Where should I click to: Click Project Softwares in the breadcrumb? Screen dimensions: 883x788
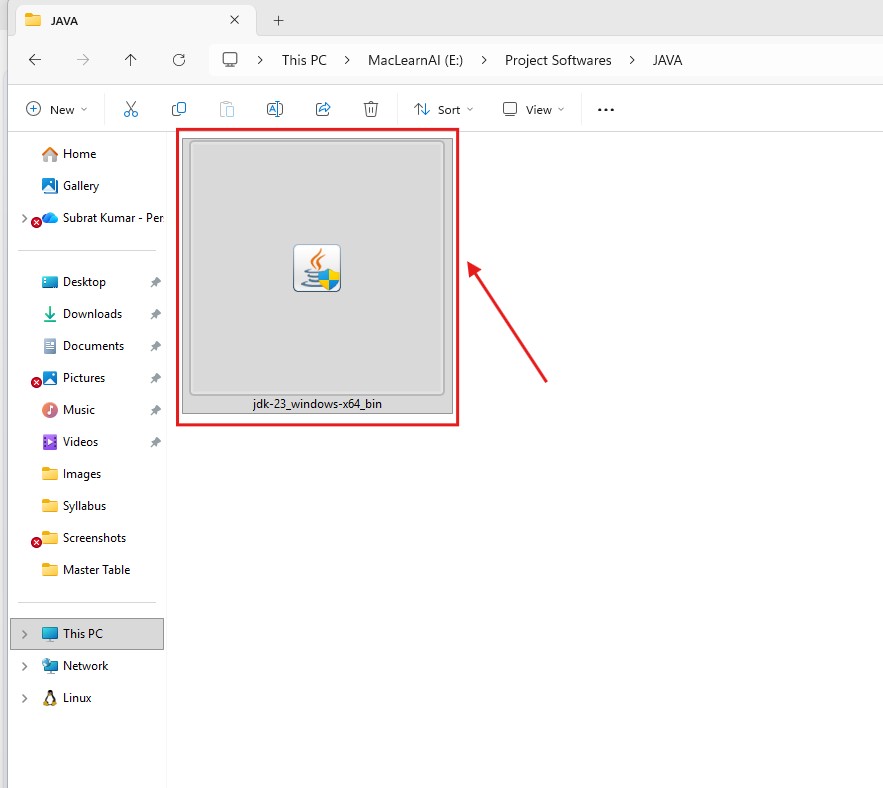pyautogui.click(x=557, y=60)
